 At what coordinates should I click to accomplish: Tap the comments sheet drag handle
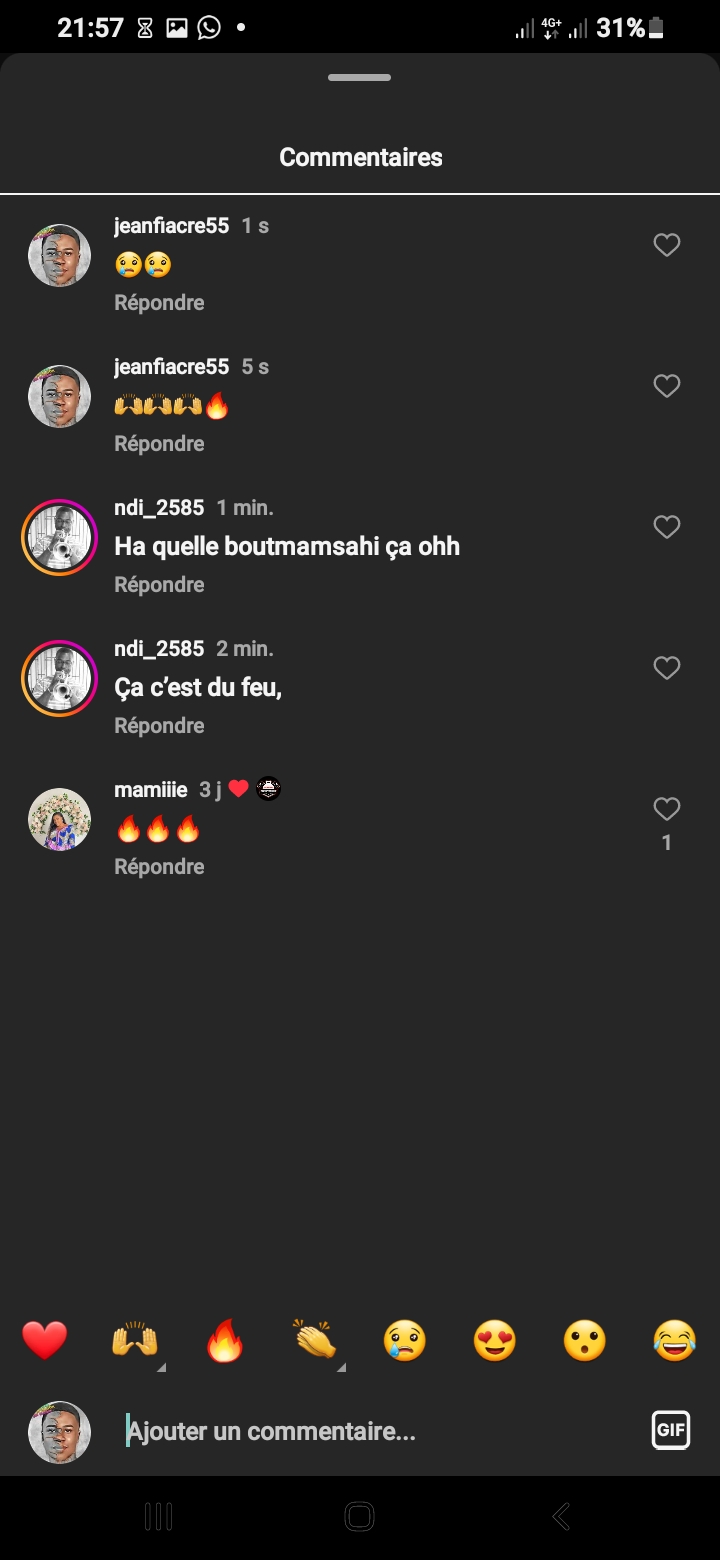point(360,77)
